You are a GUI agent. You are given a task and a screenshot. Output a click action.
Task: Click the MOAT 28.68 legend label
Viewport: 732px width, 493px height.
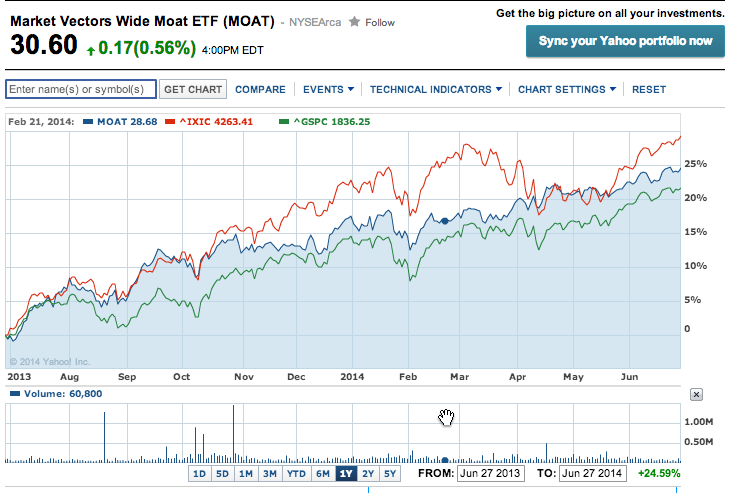(127, 122)
